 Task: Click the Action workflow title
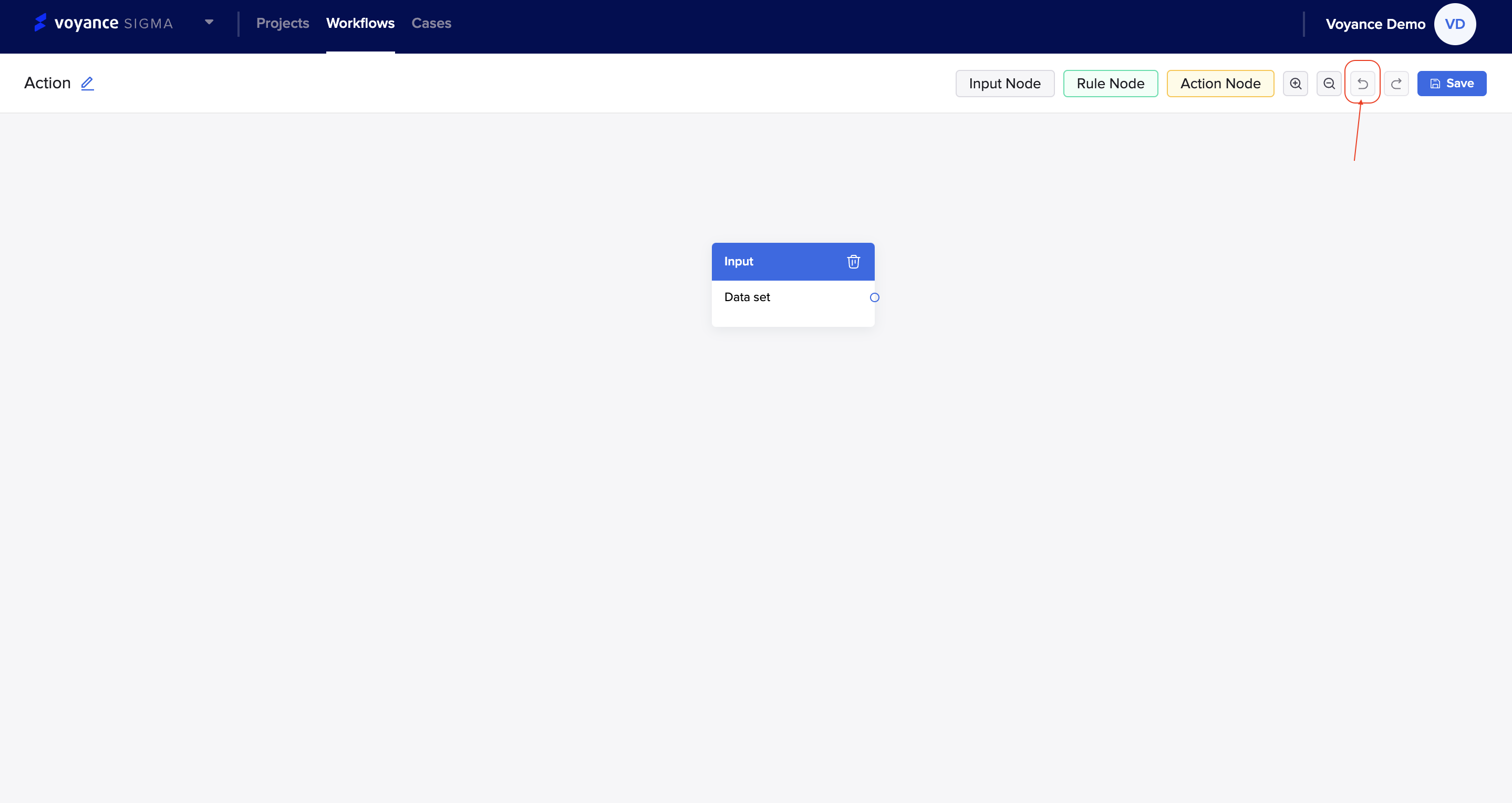click(47, 84)
